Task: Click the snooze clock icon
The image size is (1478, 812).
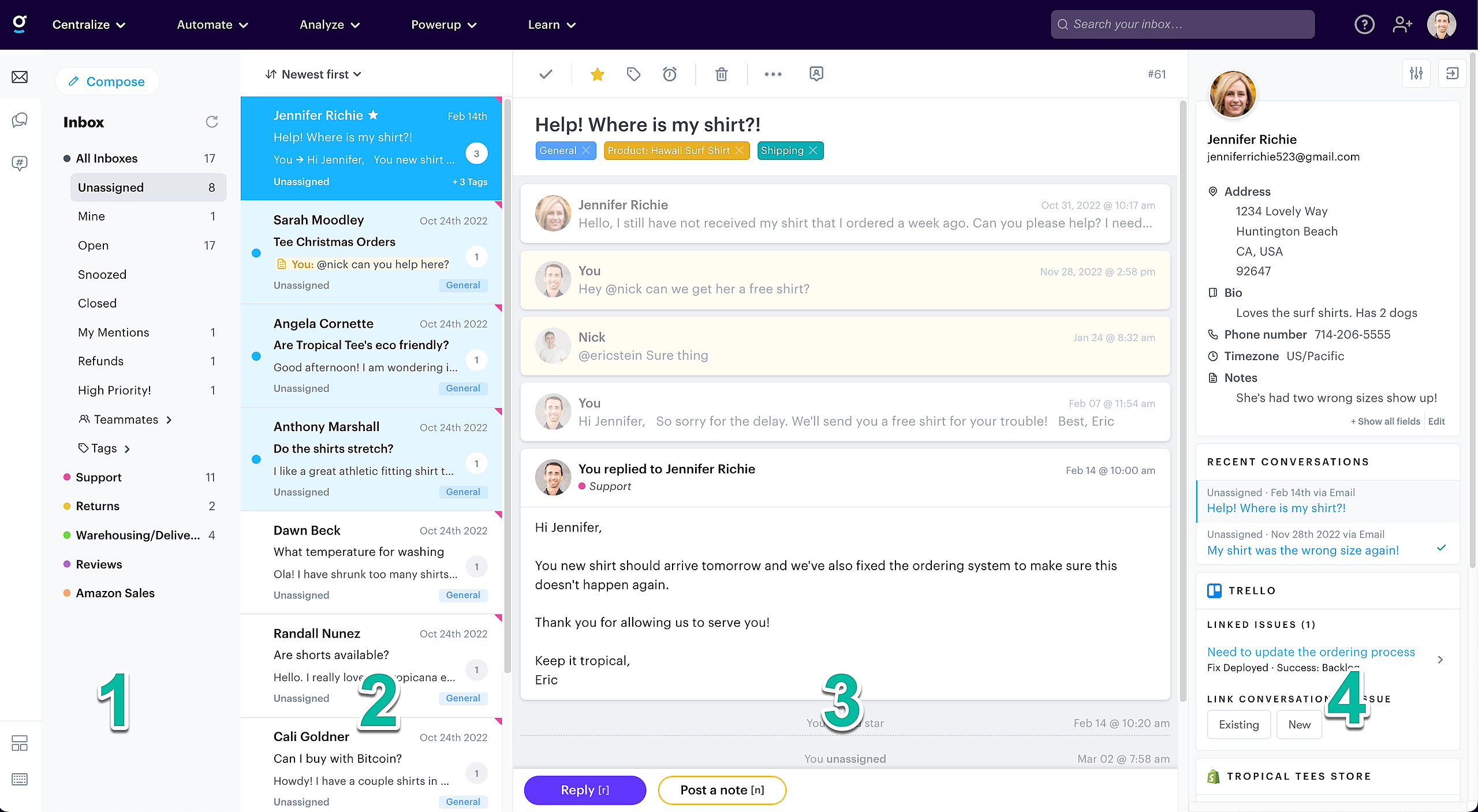Action: (669, 74)
